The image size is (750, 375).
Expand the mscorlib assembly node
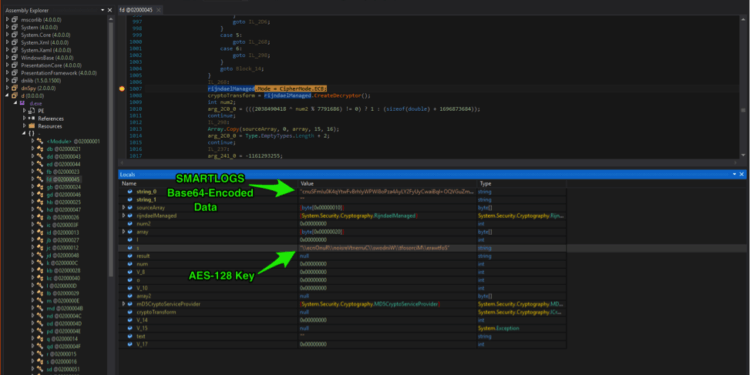coord(7,20)
